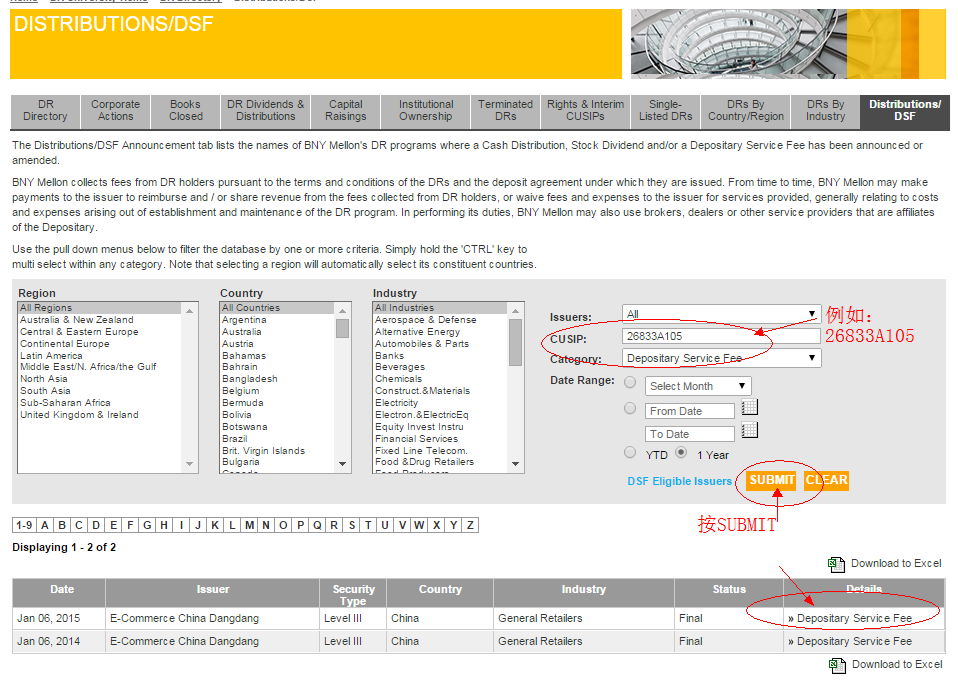
Task: Filter issuers by letter S
Action: (352, 525)
